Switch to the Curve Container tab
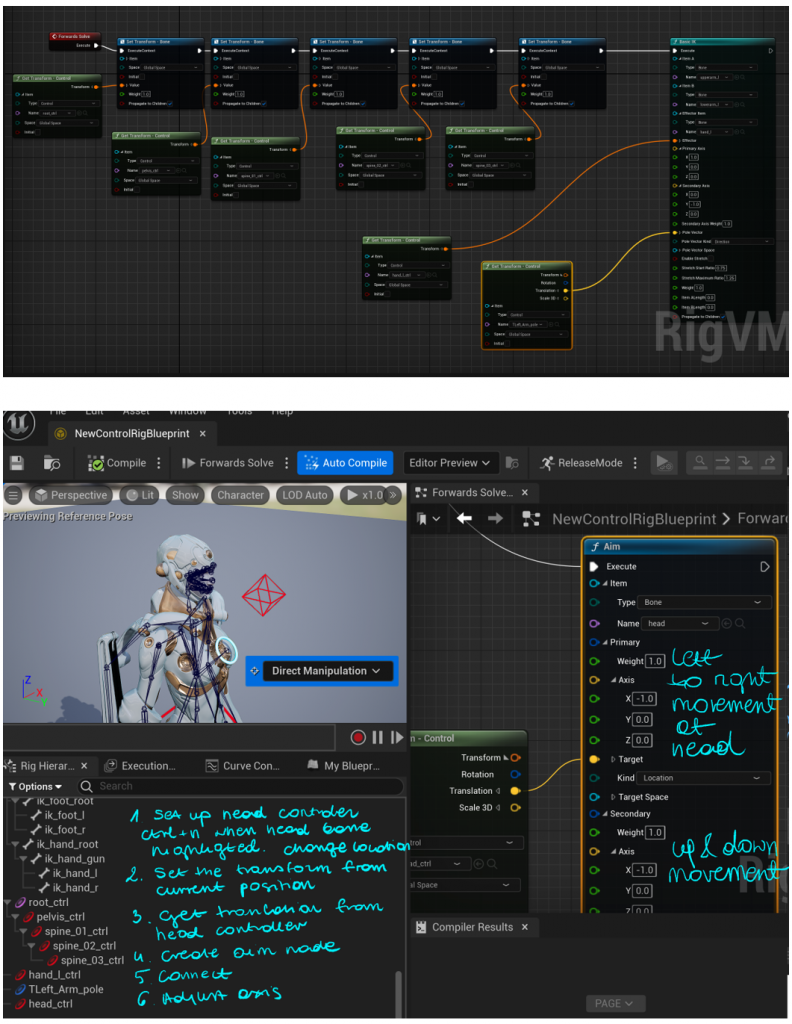 pyautogui.click(x=243, y=765)
